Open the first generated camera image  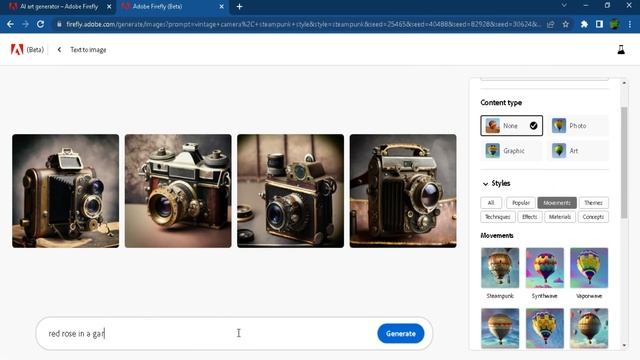(x=66, y=191)
